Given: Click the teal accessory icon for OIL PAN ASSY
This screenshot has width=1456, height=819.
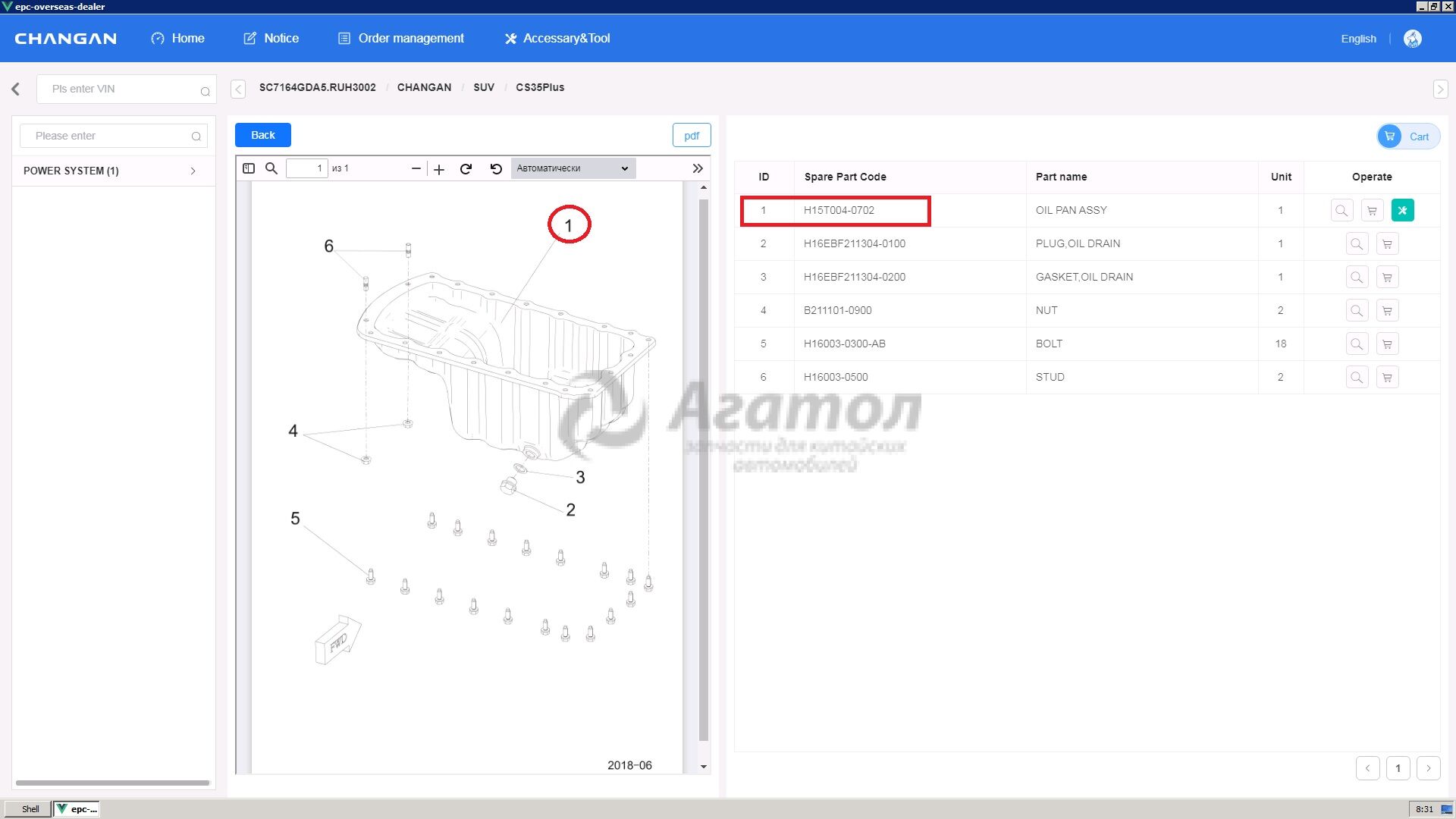Looking at the screenshot, I should 1402,210.
